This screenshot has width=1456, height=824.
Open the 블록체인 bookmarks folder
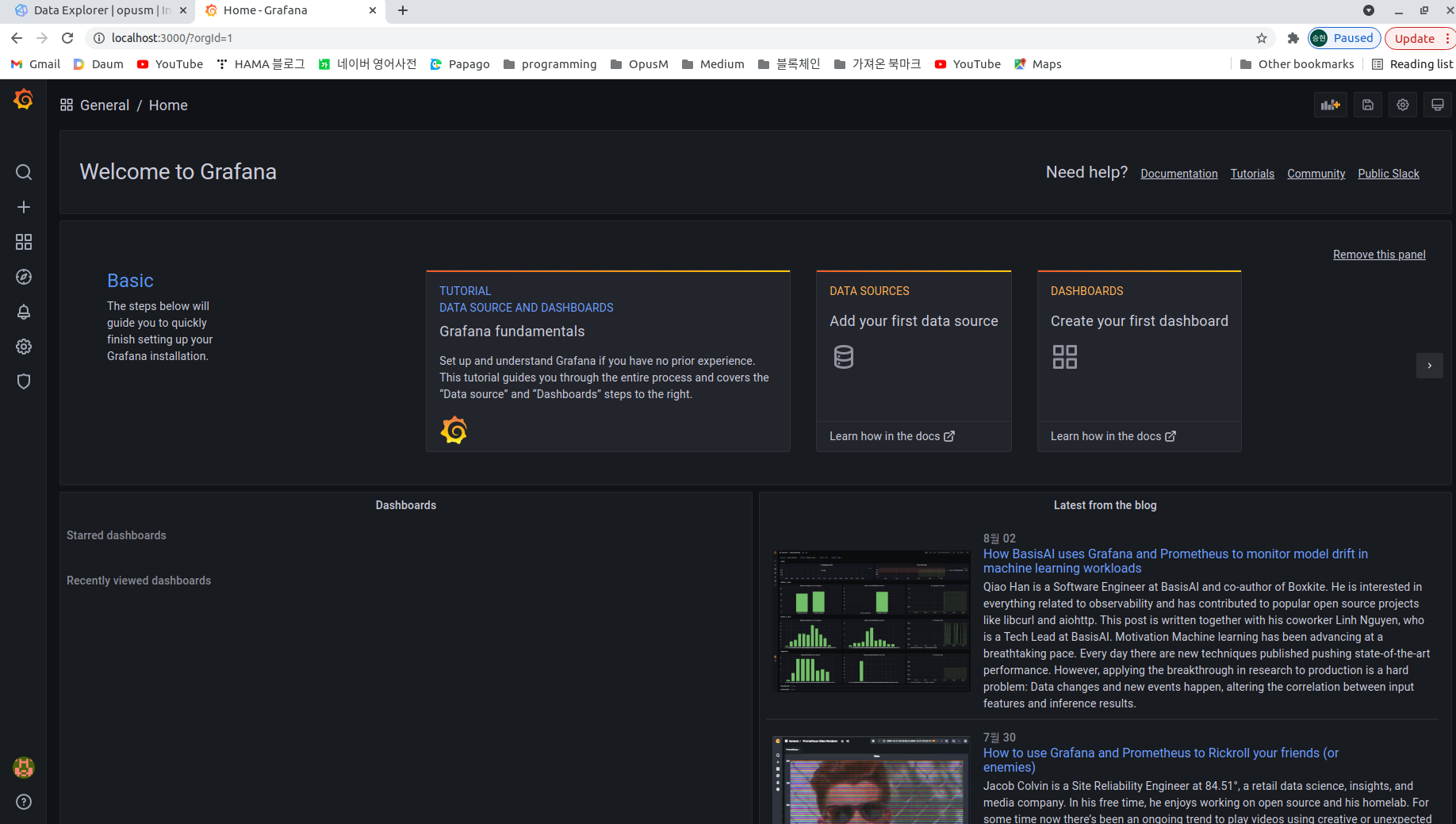click(789, 64)
